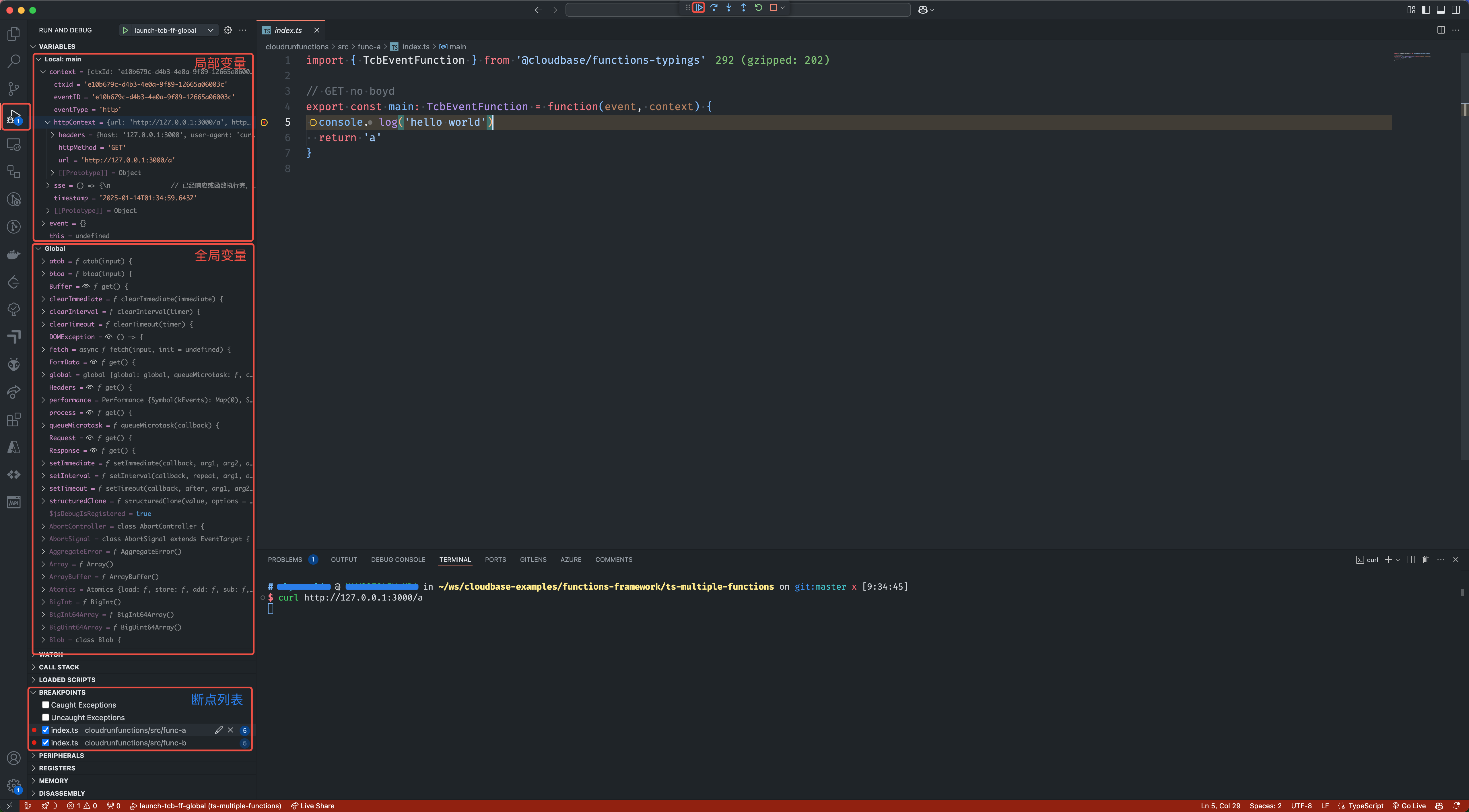The image size is (1469, 812).
Task: Click Ln 5, Col 29 in status bar
Action: (x=1220, y=806)
